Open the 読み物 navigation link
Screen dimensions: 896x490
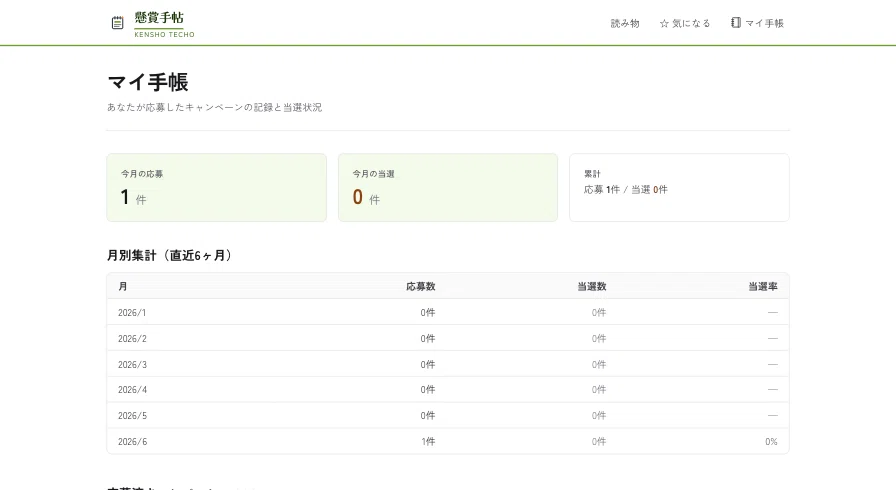[625, 23]
